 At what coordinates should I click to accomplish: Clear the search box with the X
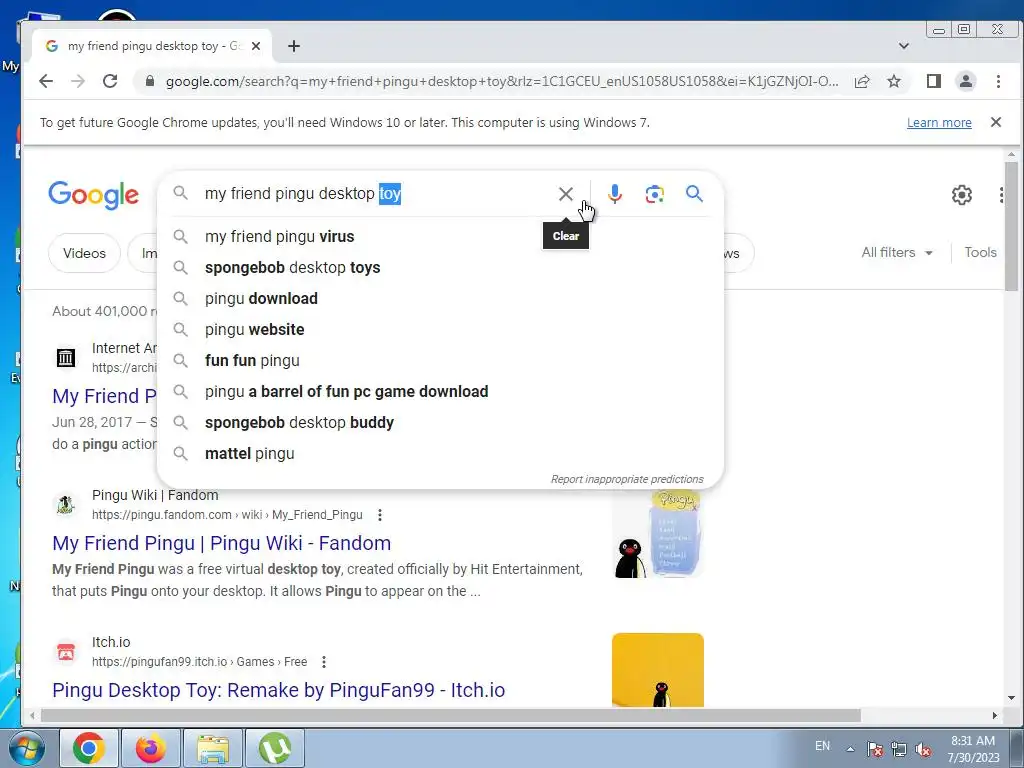click(x=566, y=194)
